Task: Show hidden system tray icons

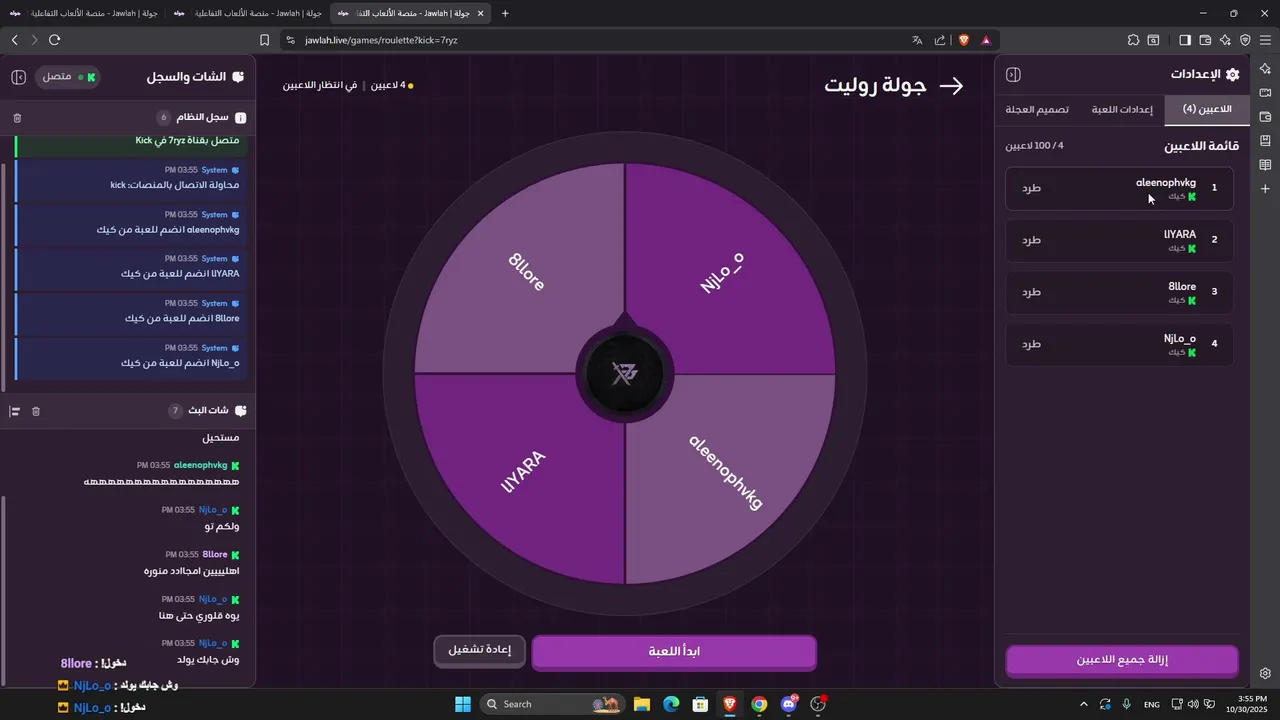Action: coord(1084,704)
